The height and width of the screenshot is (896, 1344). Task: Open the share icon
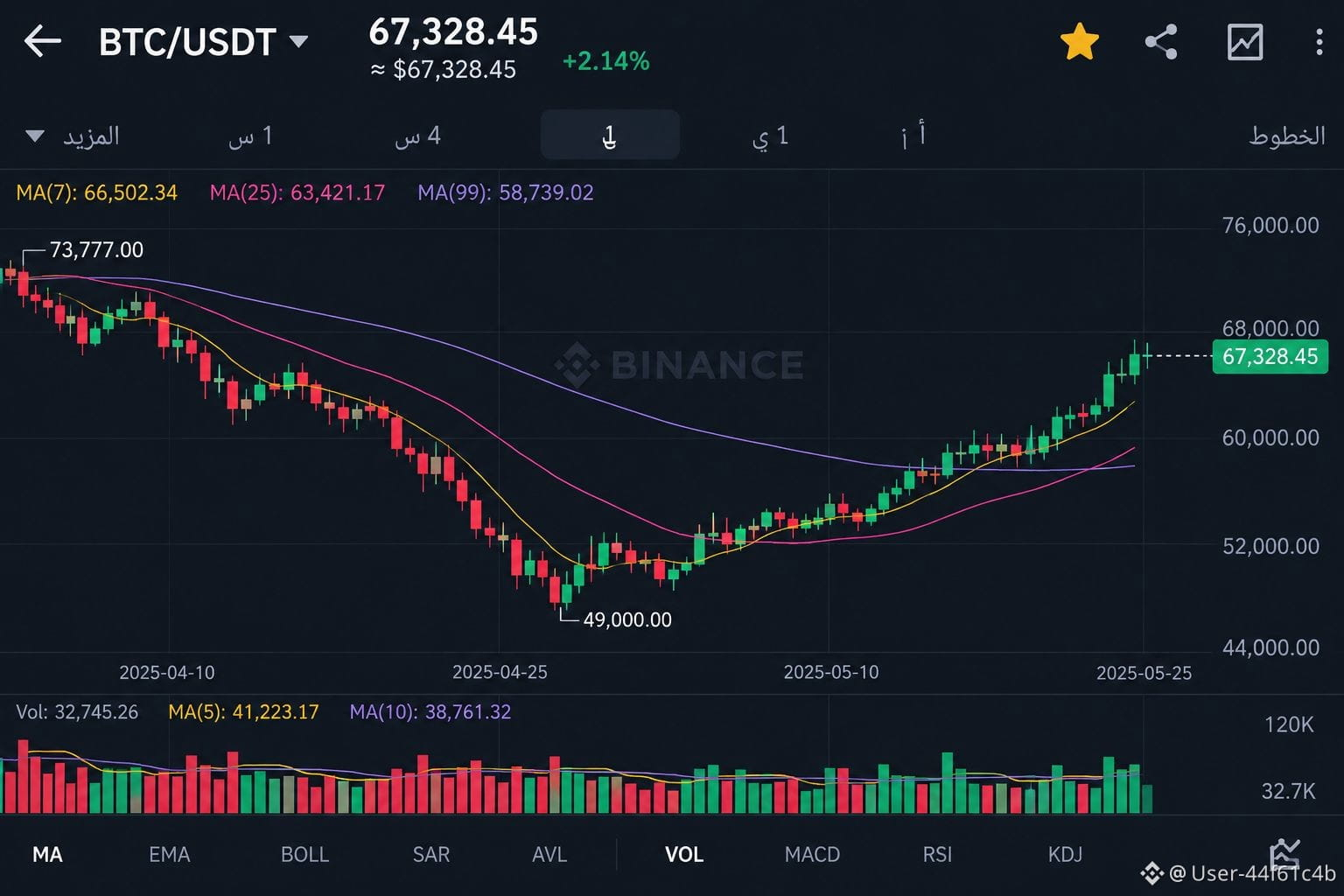(1161, 42)
